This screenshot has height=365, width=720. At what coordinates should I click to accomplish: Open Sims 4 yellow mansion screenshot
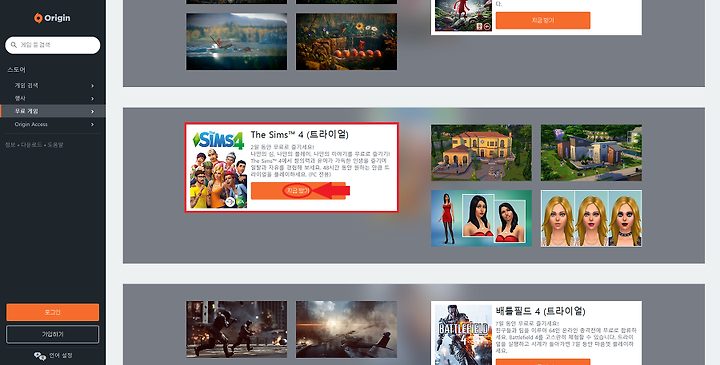(481, 152)
